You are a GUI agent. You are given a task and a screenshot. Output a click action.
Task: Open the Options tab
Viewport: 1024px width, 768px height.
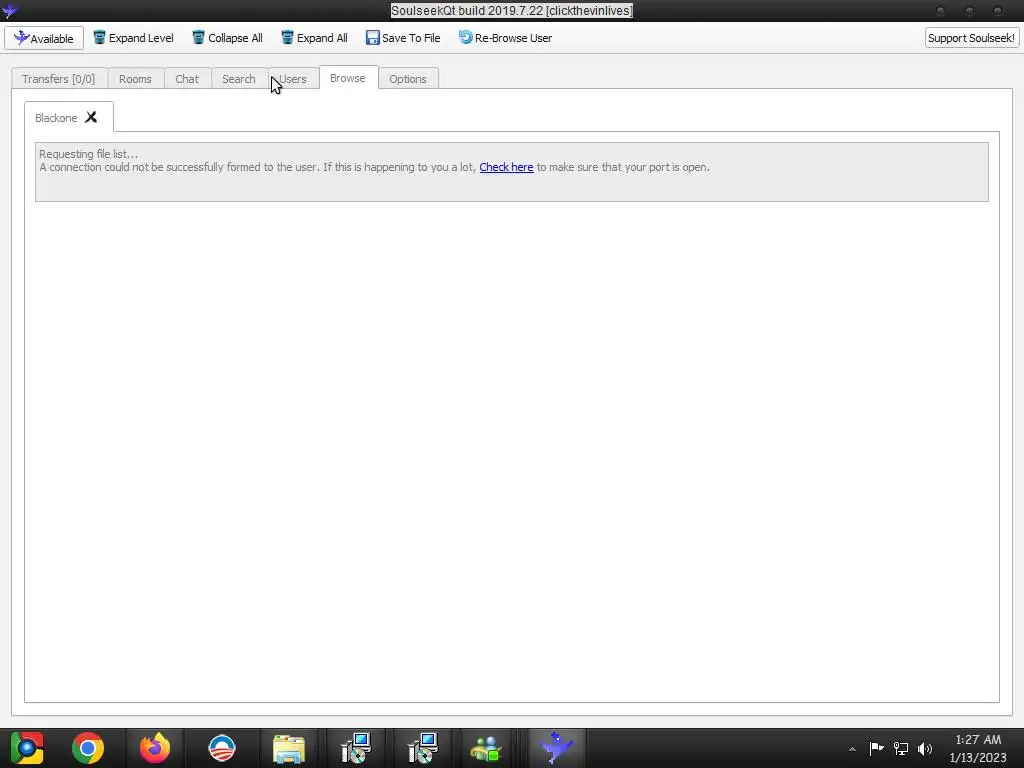coord(408,78)
